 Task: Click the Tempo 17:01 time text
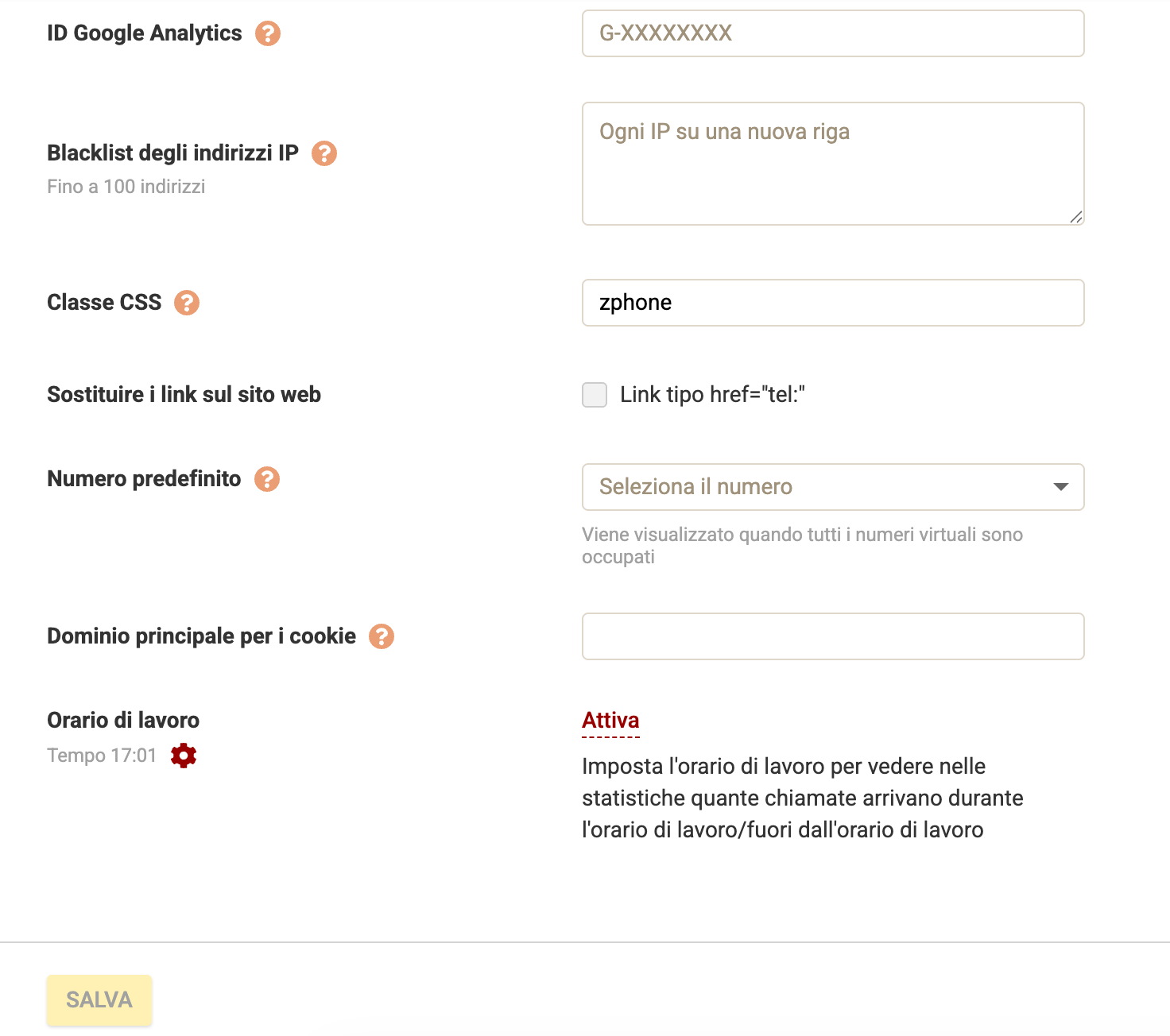point(100,755)
